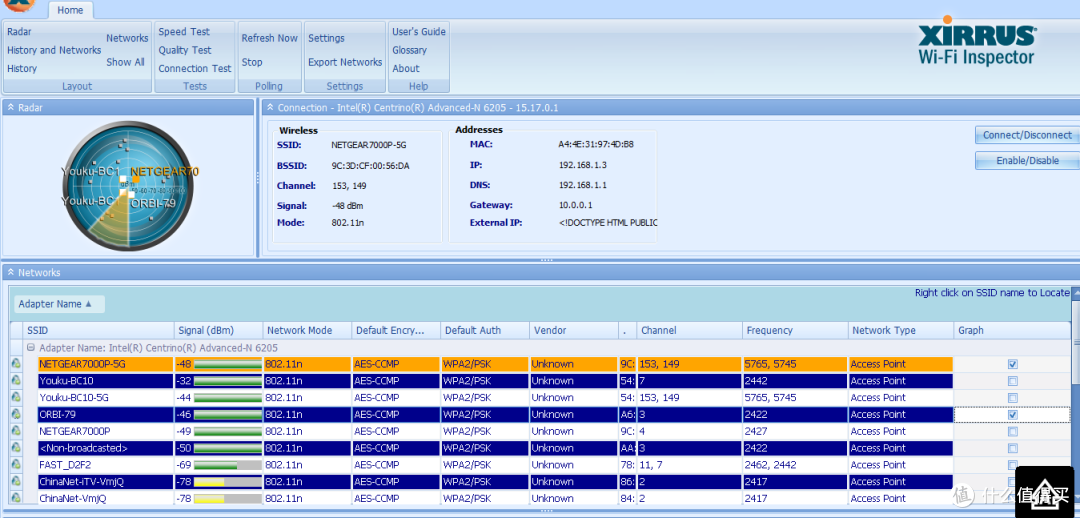Check Graph checkbox for Youku-BC10
The image size is (1080, 518).
pyautogui.click(x=1012, y=381)
